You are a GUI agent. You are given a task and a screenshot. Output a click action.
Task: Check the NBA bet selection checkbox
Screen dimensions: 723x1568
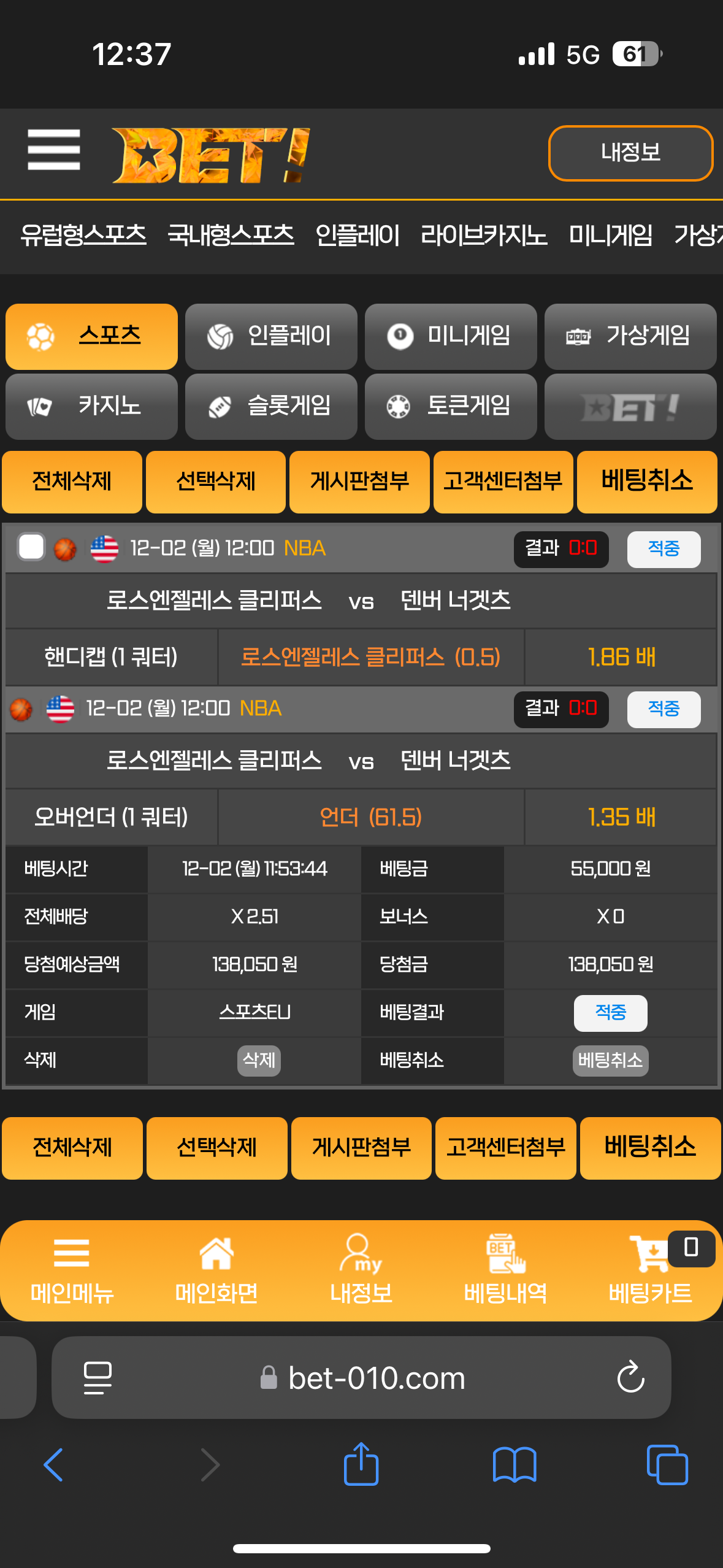point(31,547)
